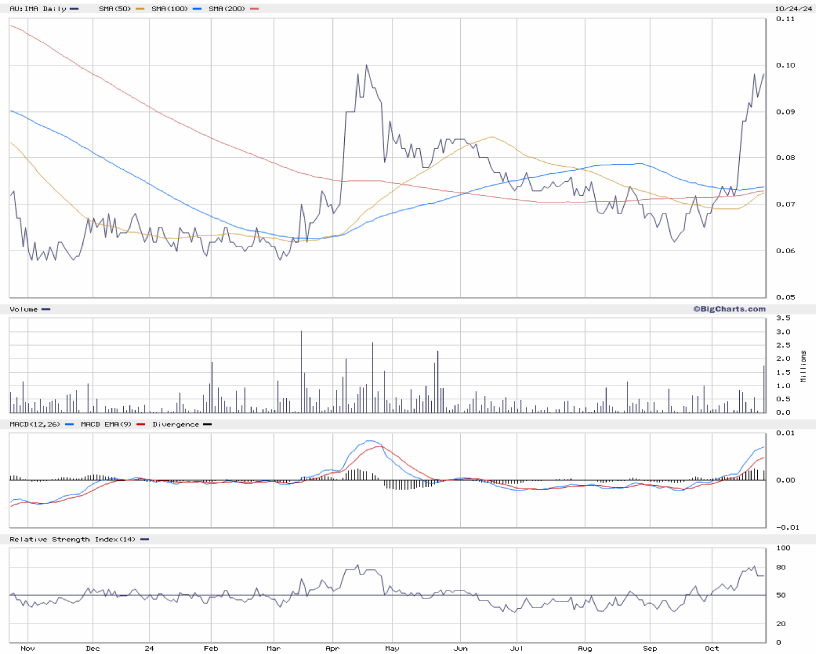Select the AU:IMA Daily chart title
Image resolution: width=816 pixels, height=654 pixels.
tap(37, 8)
